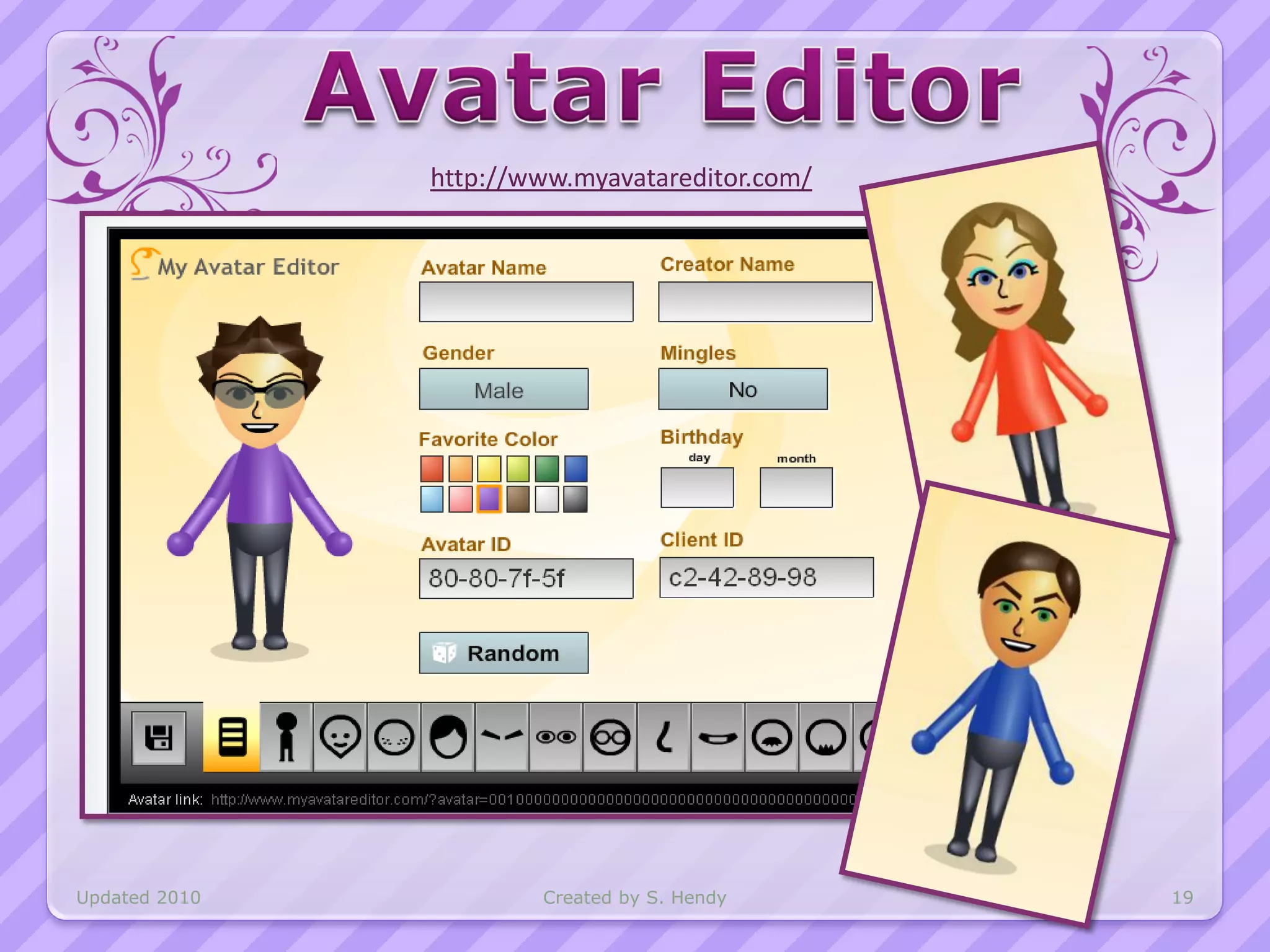Click the Mingles label
The image size is (1270, 952).
[698, 353]
